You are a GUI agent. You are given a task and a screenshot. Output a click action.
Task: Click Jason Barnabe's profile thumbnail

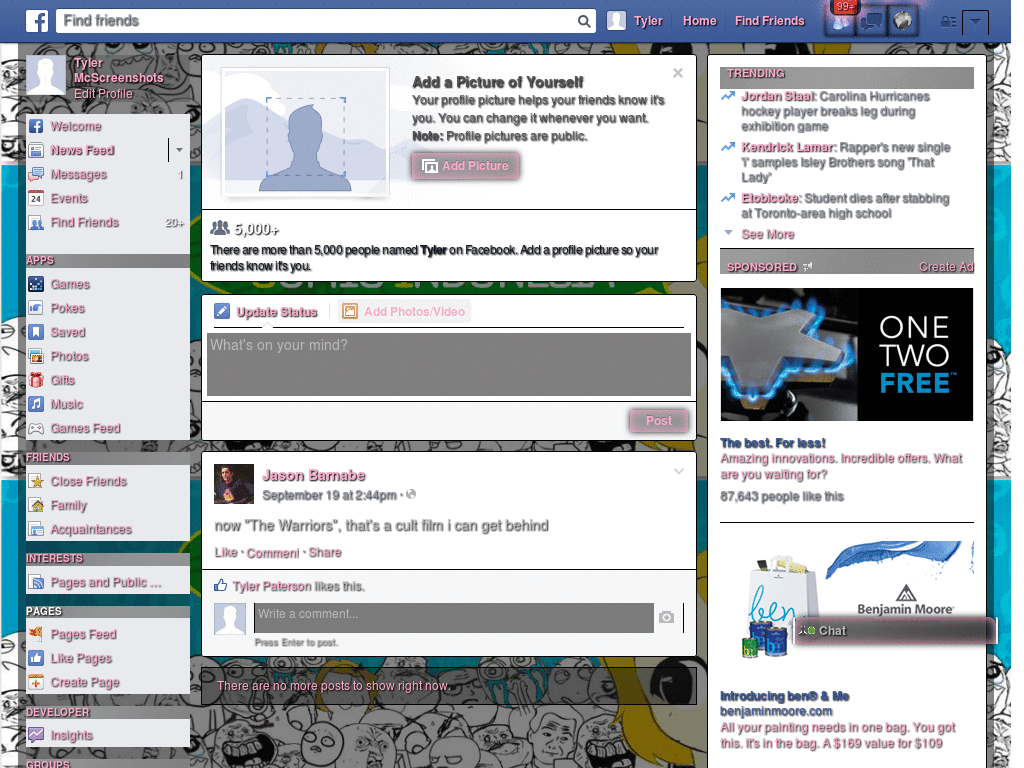pos(234,484)
